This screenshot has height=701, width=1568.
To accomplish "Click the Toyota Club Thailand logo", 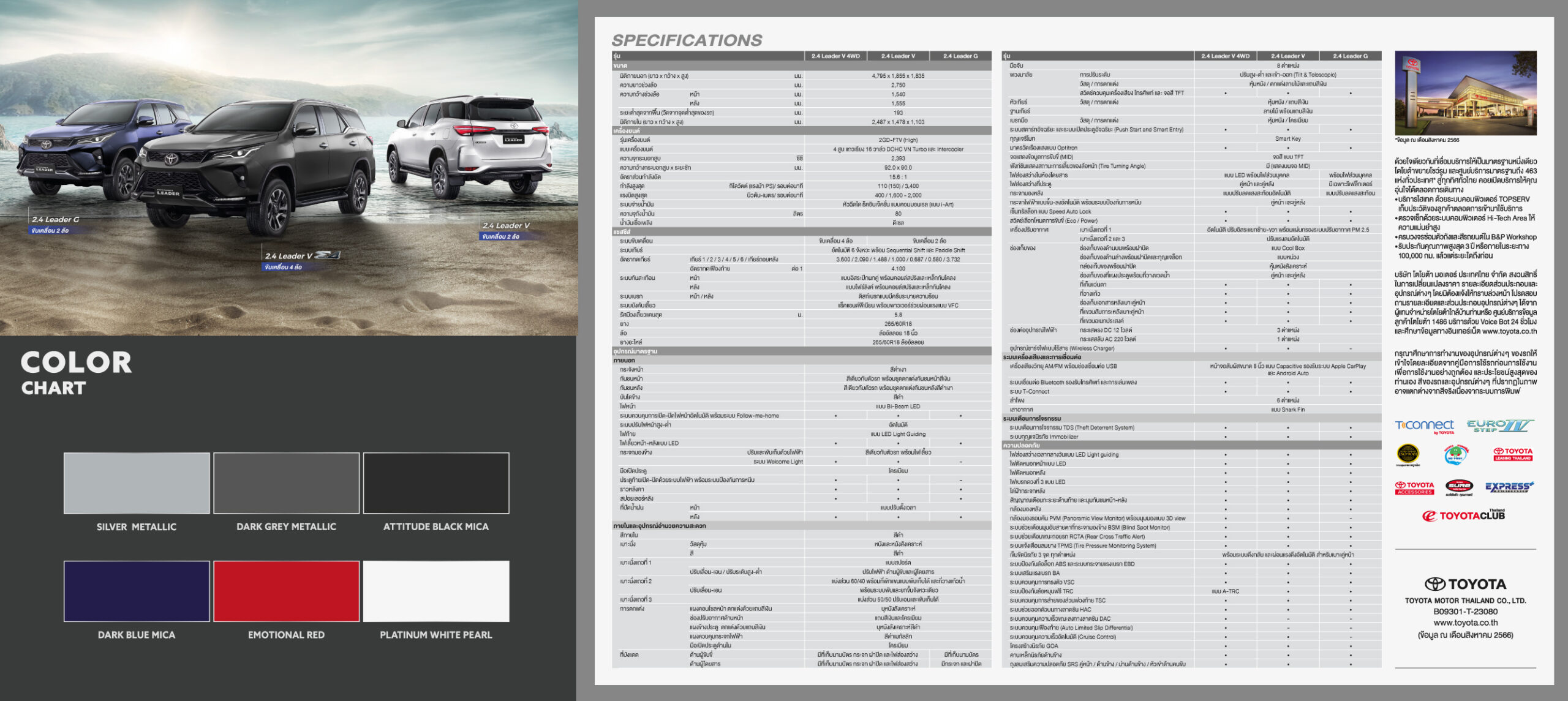I will pos(1463,515).
